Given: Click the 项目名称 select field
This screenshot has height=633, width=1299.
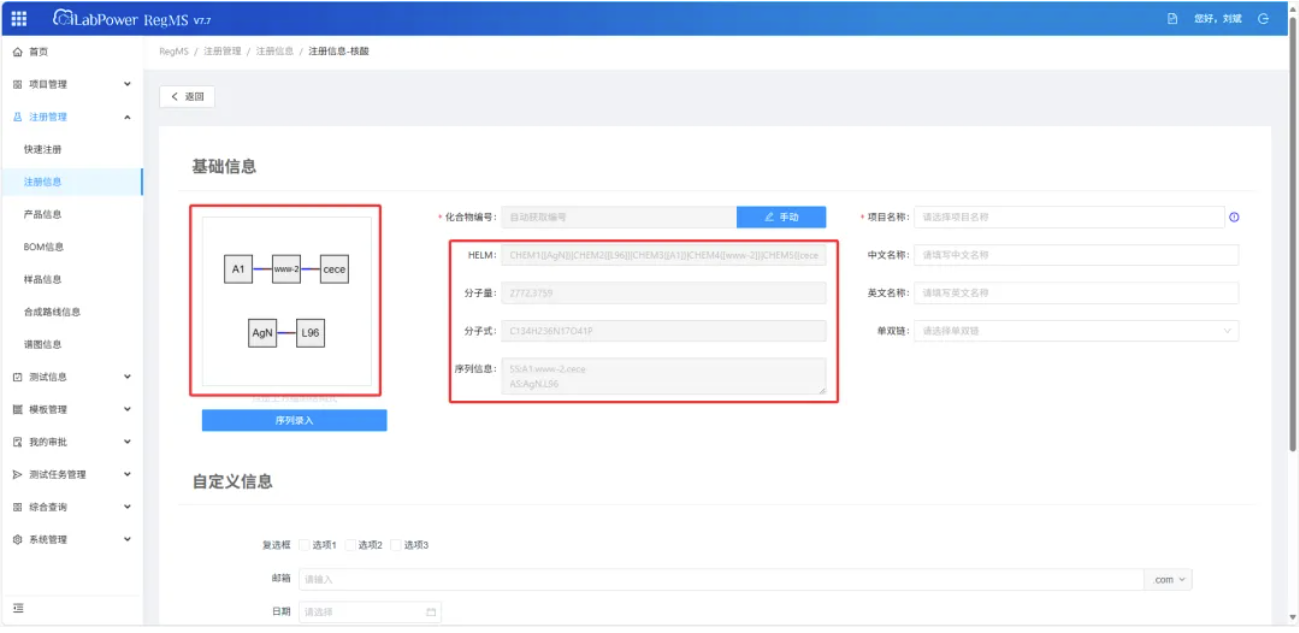Looking at the screenshot, I should (x=1069, y=217).
